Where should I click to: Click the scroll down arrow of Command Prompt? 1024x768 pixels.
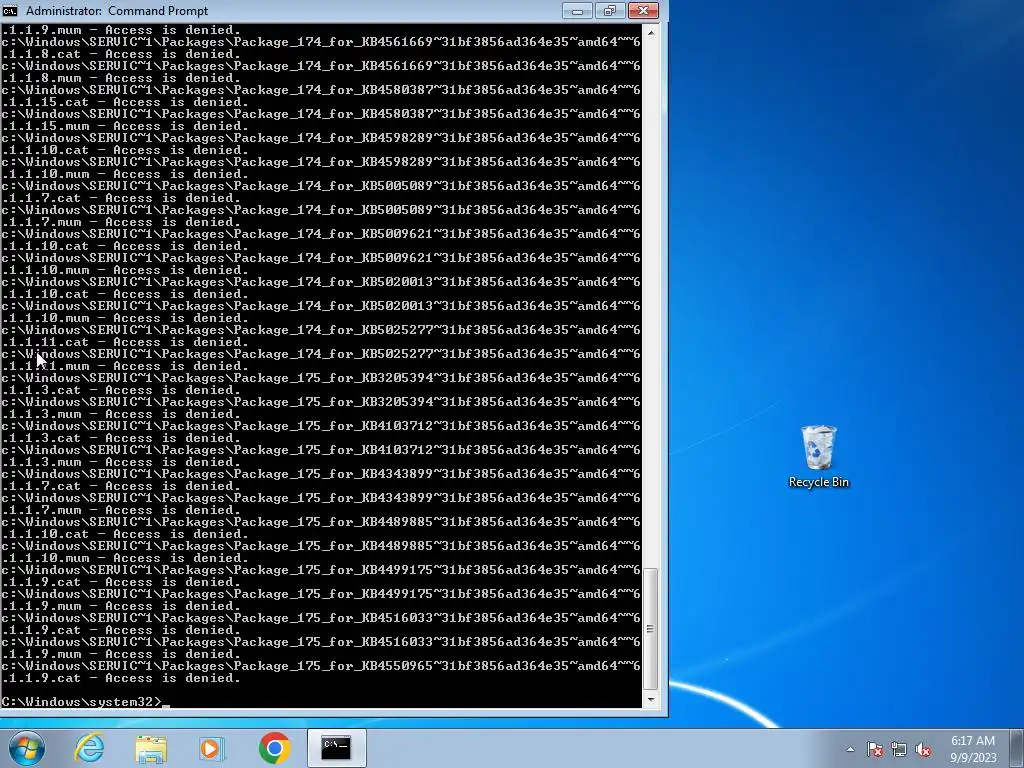650,699
